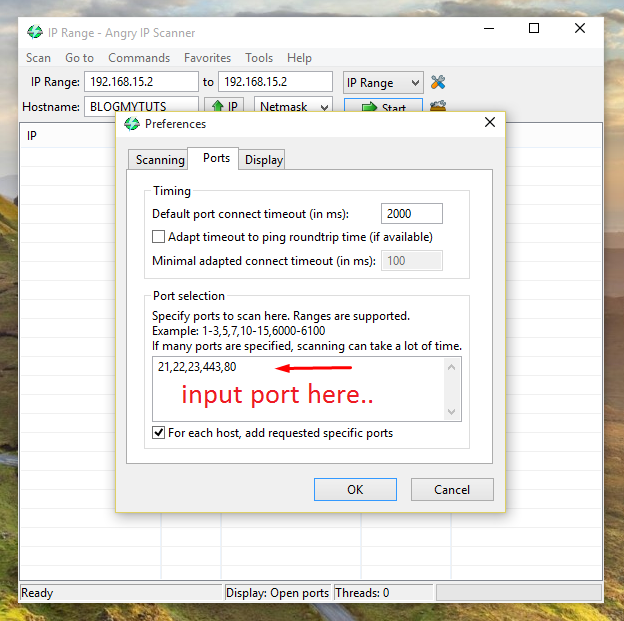This screenshot has height=621, width=624.
Task: Click the IP column header in results
Action: [68, 135]
